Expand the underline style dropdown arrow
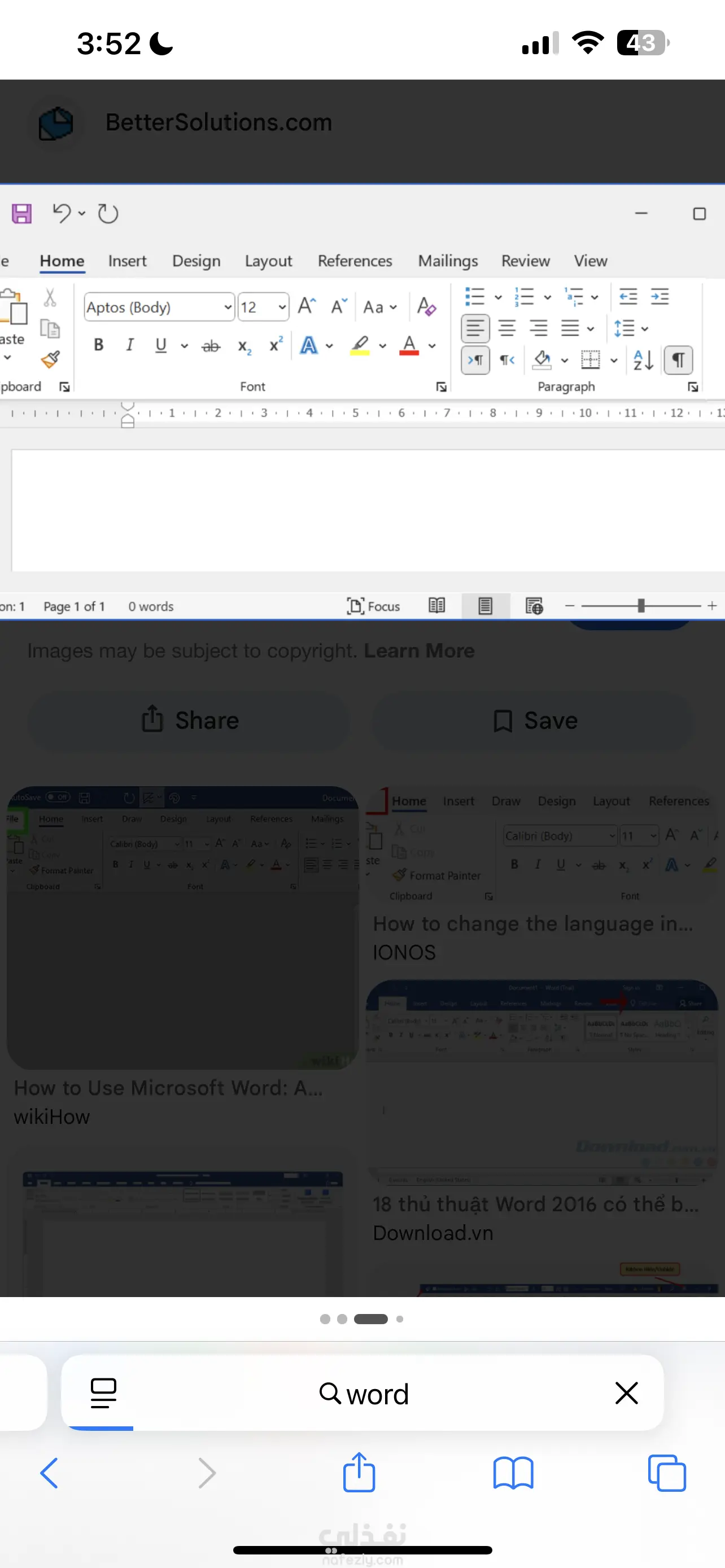725x1568 pixels. pyautogui.click(x=184, y=346)
